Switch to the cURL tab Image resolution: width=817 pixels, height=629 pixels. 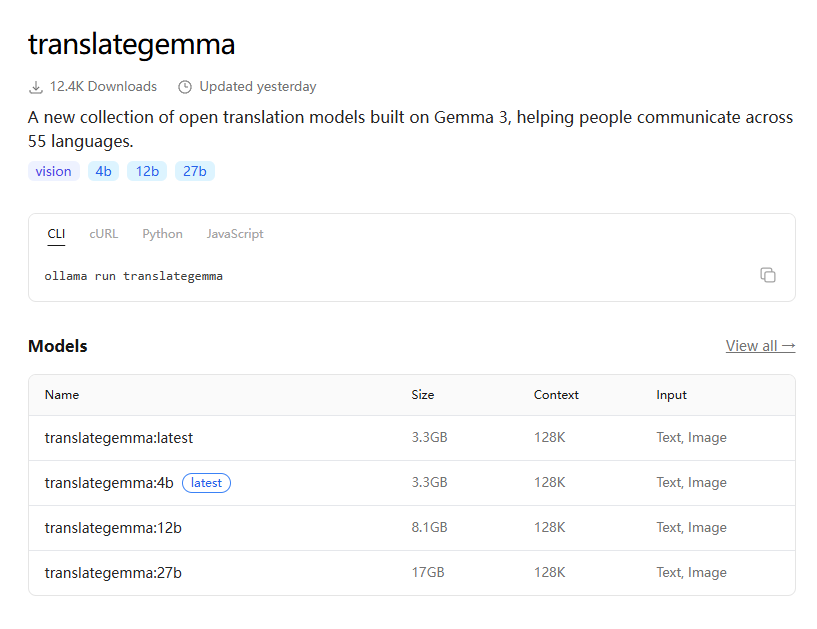click(x=104, y=234)
